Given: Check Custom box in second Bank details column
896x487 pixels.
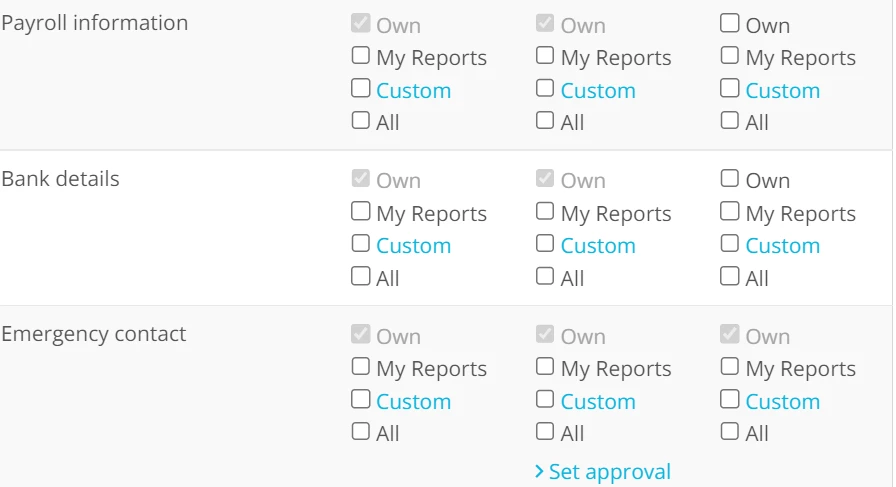Looking at the screenshot, I should coord(545,244).
